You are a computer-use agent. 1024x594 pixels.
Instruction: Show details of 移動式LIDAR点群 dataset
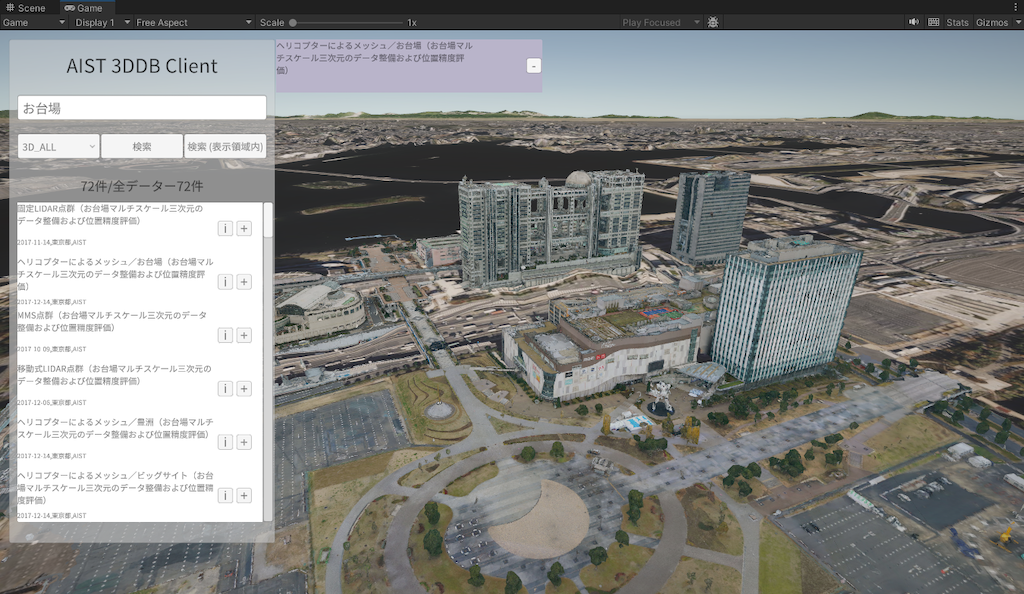[225, 389]
